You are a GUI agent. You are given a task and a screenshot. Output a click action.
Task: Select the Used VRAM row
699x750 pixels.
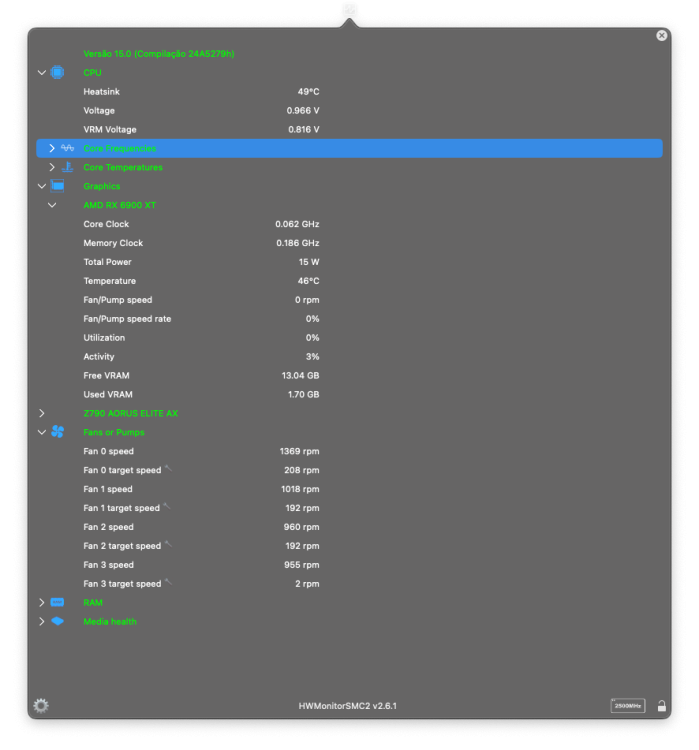(x=349, y=395)
